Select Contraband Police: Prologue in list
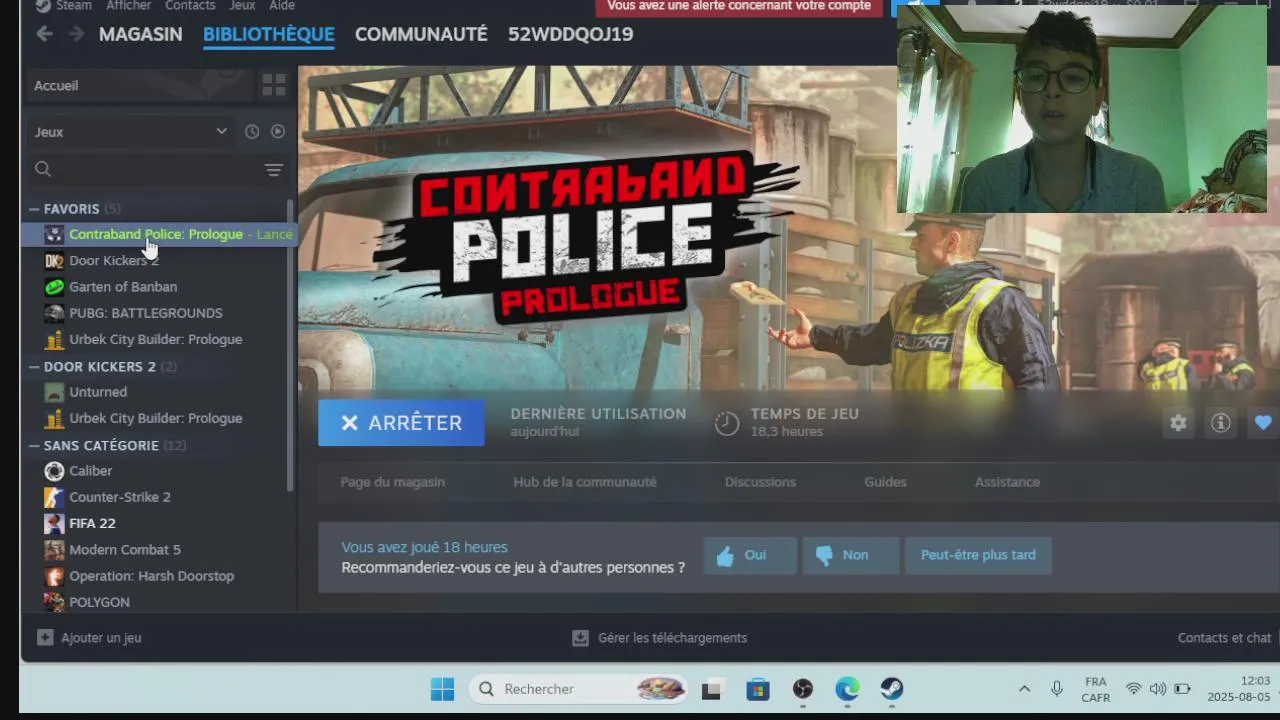The width and height of the screenshot is (1280, 720). point(156,234)
